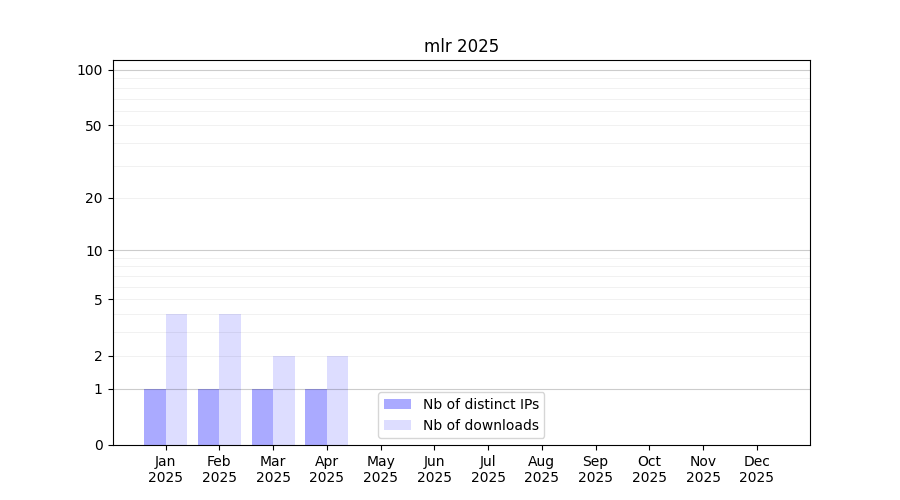This screenshot has width=900, height=500.
Task: Click the 'mlr 2025' chart title
Action: [x=461, y=46]
